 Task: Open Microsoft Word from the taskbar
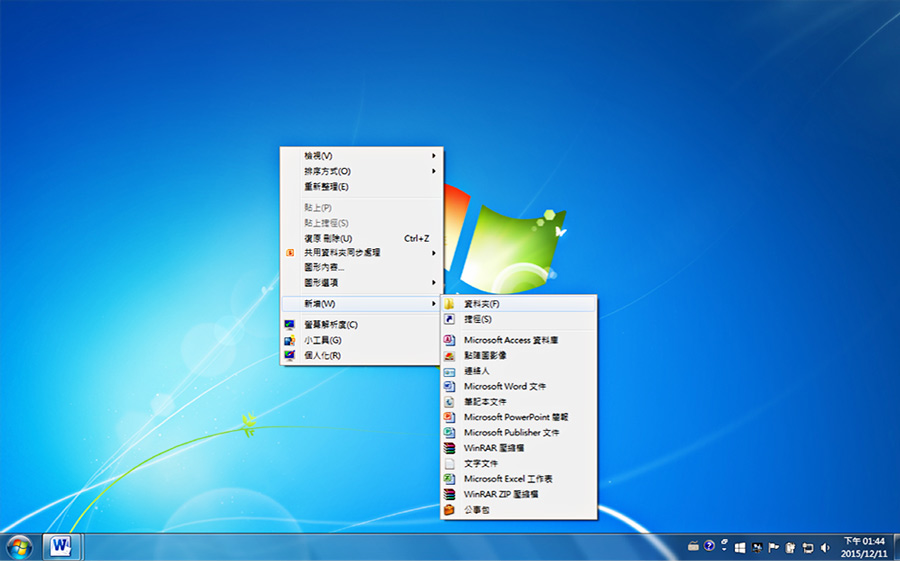click(x=62, y=547)
